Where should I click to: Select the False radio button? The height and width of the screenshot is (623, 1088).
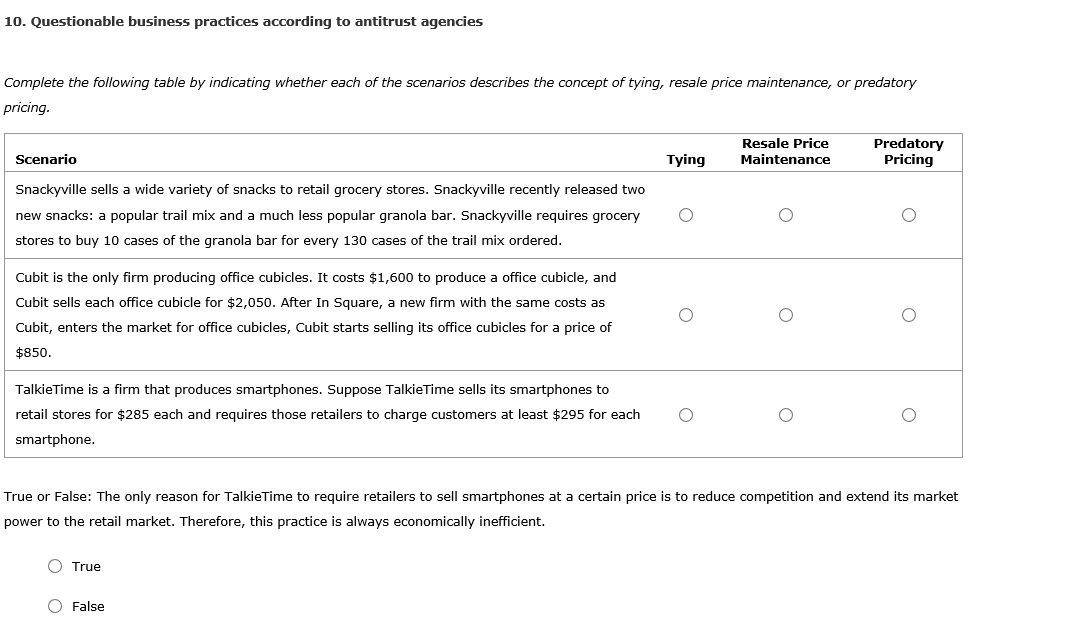(x=56, y=606)
